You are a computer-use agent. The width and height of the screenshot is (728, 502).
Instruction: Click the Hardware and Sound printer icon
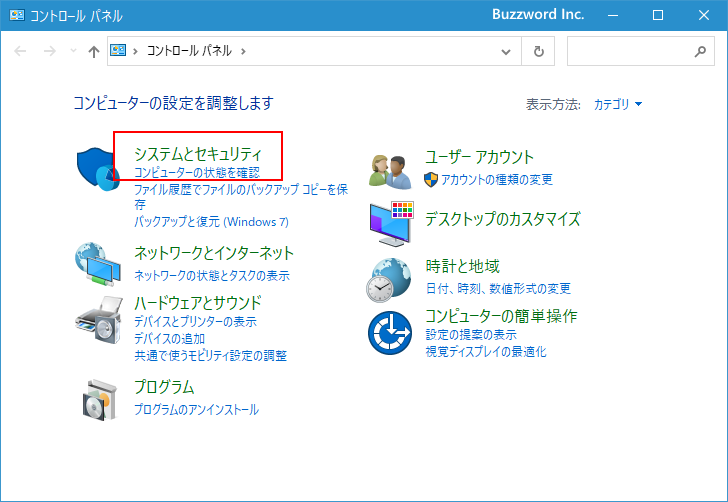(x=98, y=319)
